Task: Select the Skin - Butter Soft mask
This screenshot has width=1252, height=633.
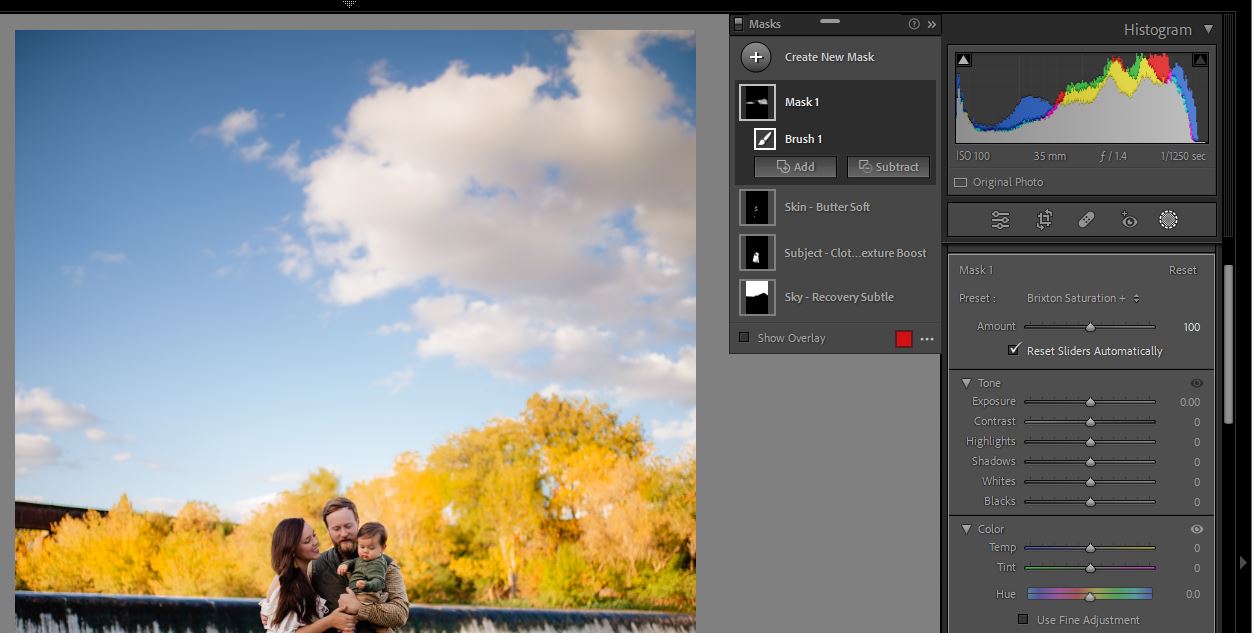Action: [826, 207]
